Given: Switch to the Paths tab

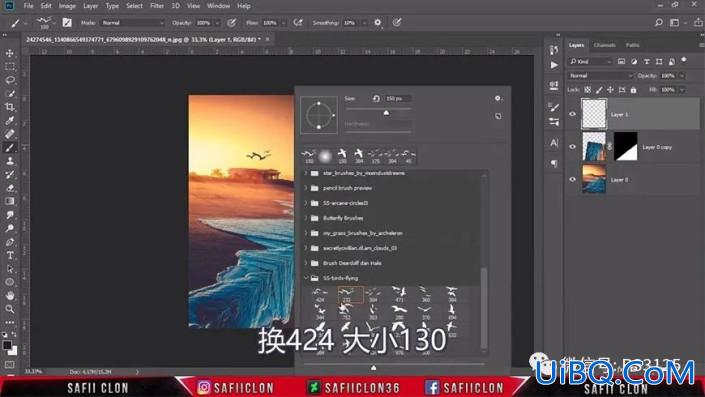Looking at the screenshot, I should point(632,45).
